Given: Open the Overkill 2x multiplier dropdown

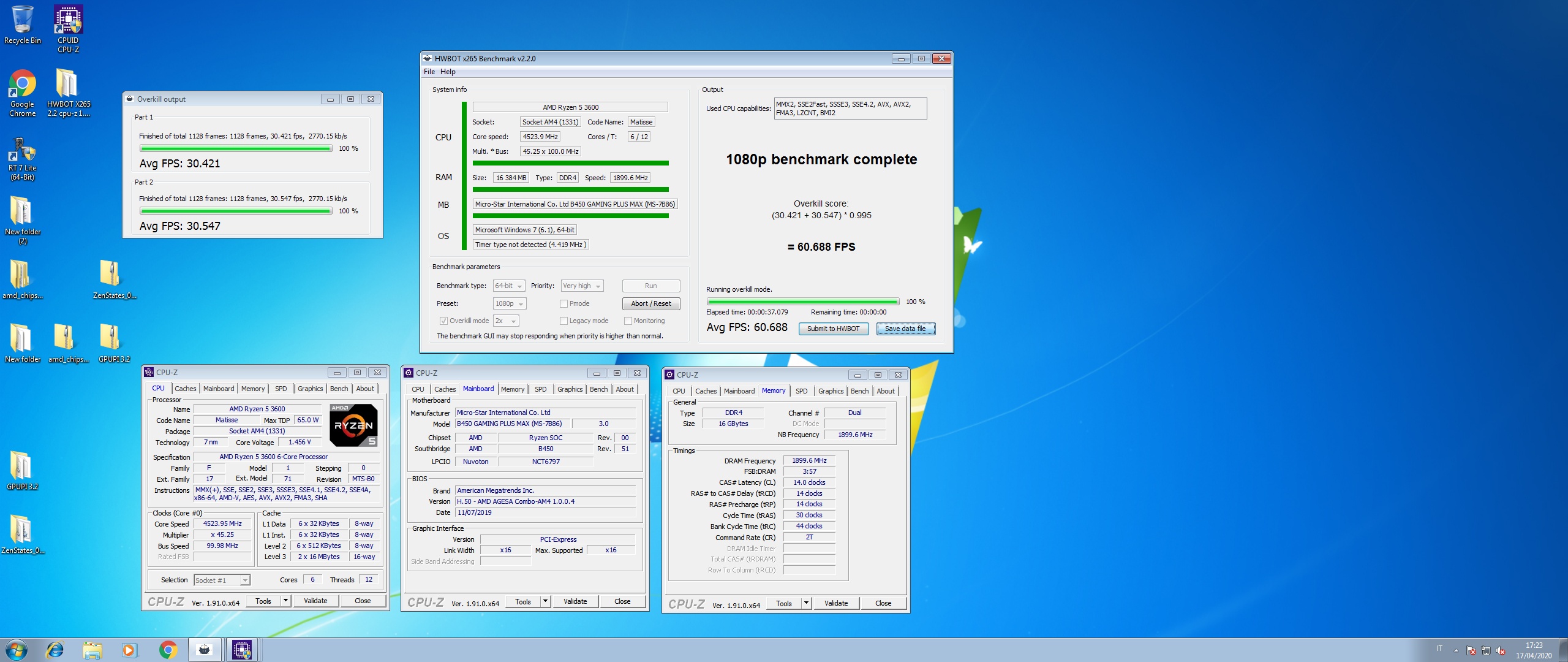Looking at the screenshot, I should click(x=506, y=321).
